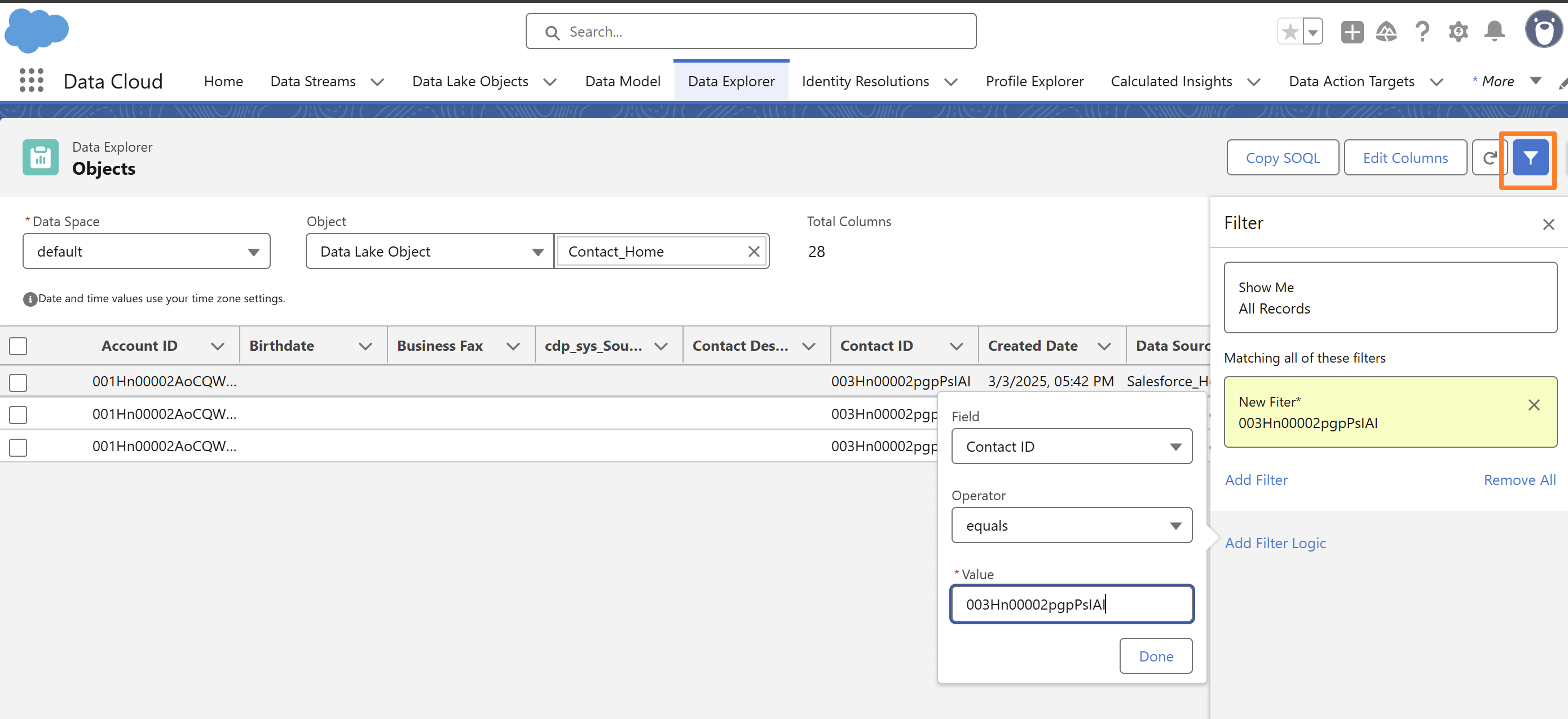
Task: Select the first table row checkbox
Action: [18, 382]
